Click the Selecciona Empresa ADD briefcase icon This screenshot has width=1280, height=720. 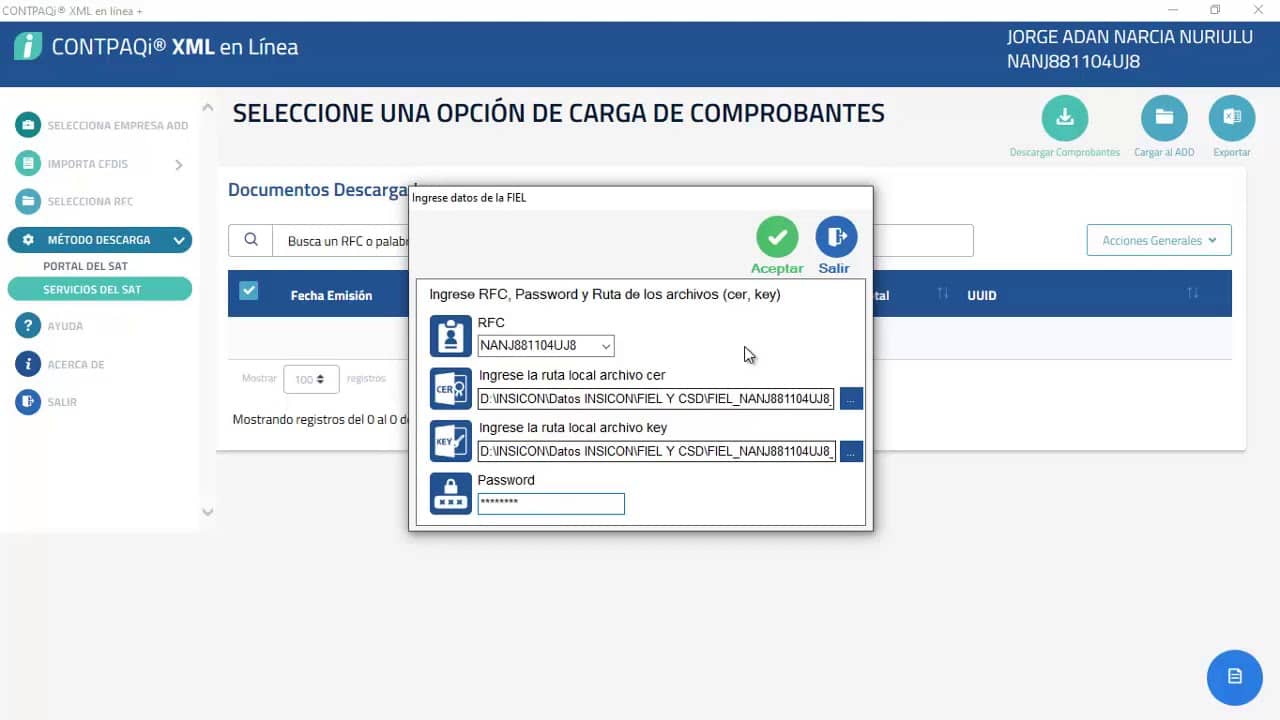point(28,125)
